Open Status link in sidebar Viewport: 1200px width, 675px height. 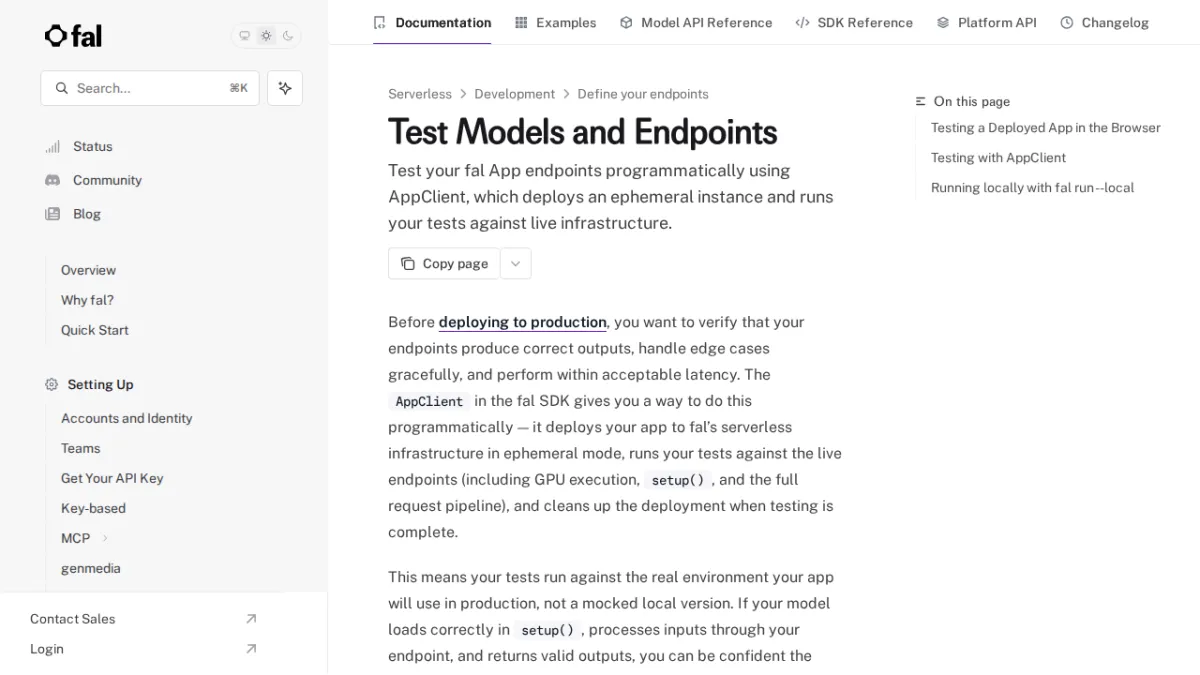click(x=93, y=146)
